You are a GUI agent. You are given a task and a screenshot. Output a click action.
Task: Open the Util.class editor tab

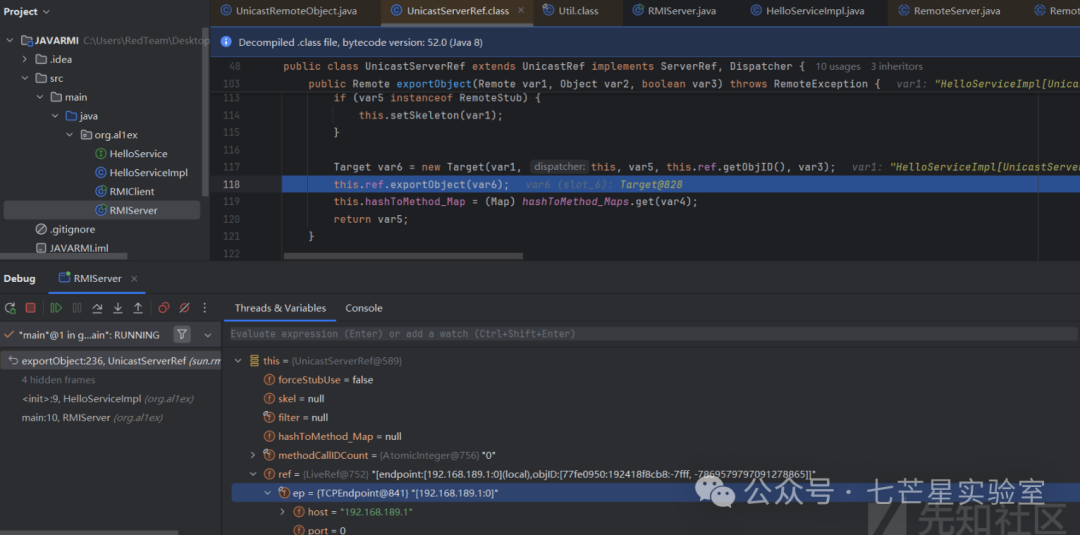[570, 10]
